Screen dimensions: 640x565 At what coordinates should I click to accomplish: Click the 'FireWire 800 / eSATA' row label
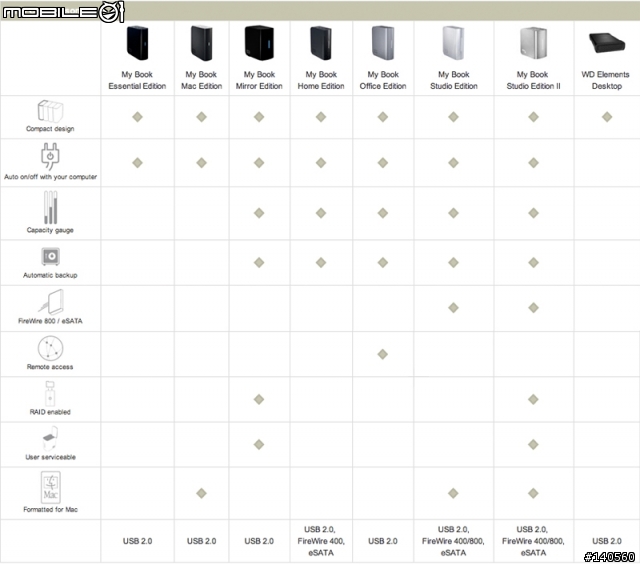tap(50, 321)
